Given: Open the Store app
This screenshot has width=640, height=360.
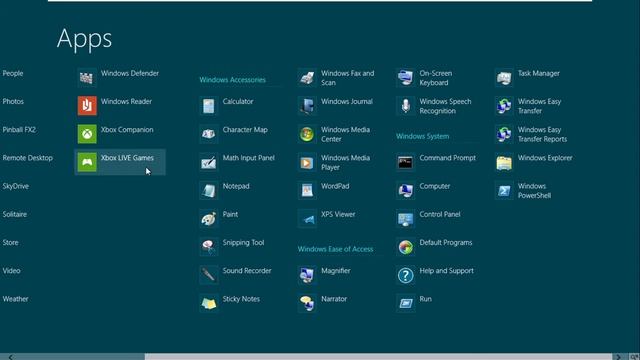Looking at the screenshot, I should pyautogui.click(x=10, y=242).
